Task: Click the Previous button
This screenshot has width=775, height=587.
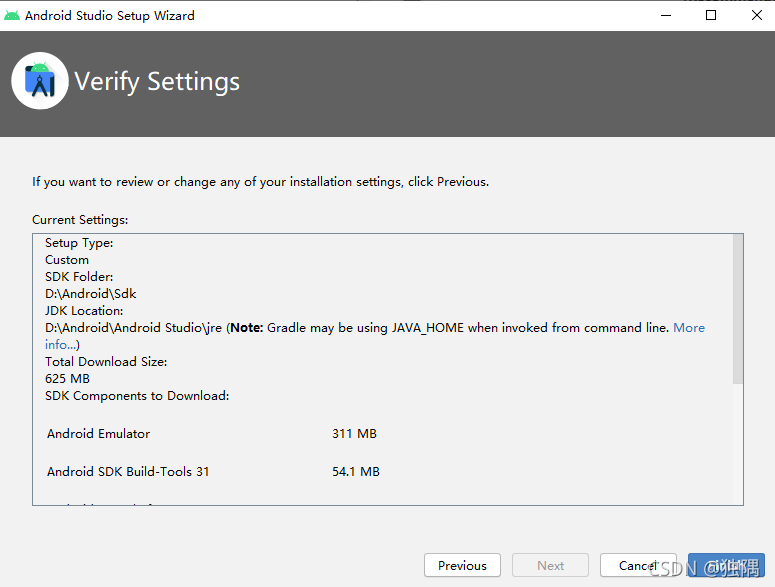Action: click(x=462, y=565)
